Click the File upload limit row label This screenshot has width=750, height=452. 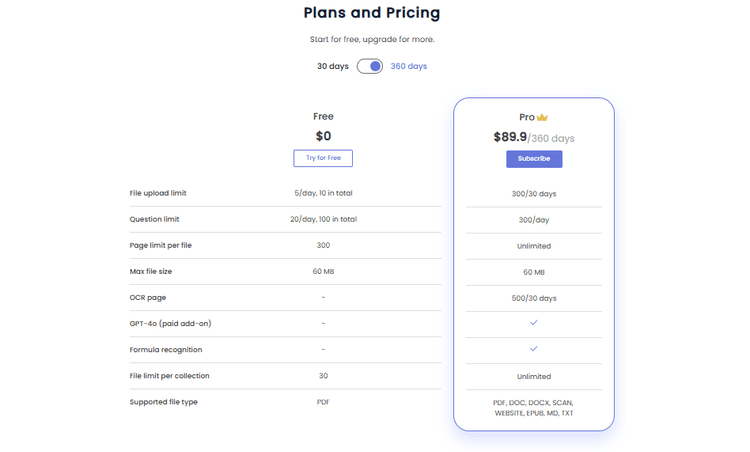pyautogui.click(x=158, y=193)
